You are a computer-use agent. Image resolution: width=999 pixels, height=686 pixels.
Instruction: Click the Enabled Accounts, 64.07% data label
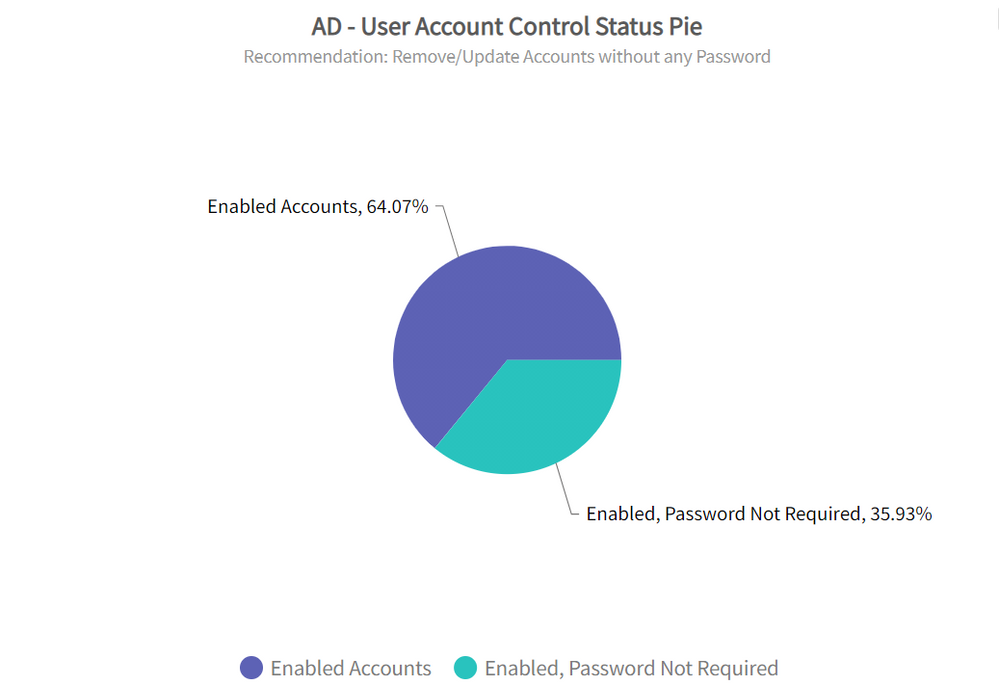click(x=317, y=207)
